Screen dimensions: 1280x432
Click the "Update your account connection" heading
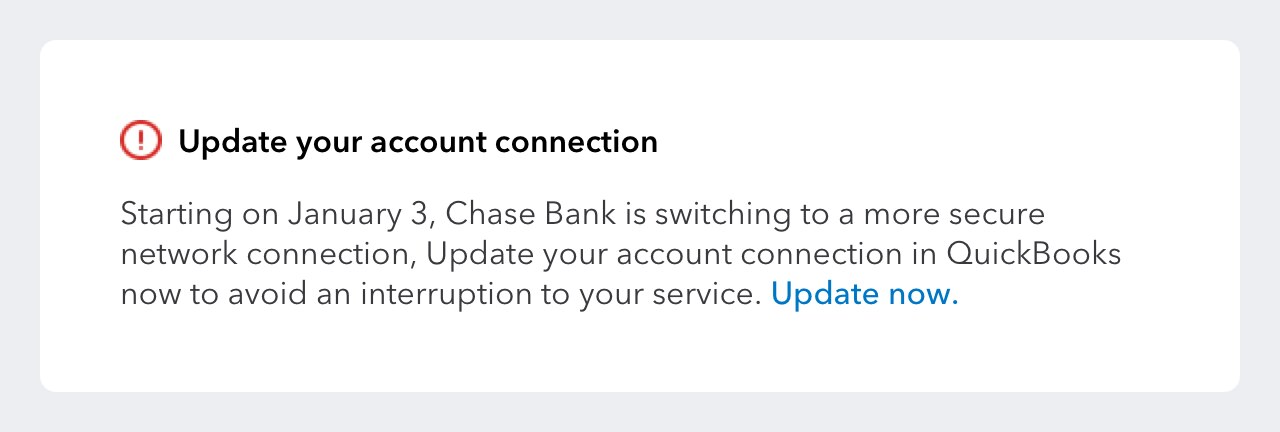coord(418,142)
